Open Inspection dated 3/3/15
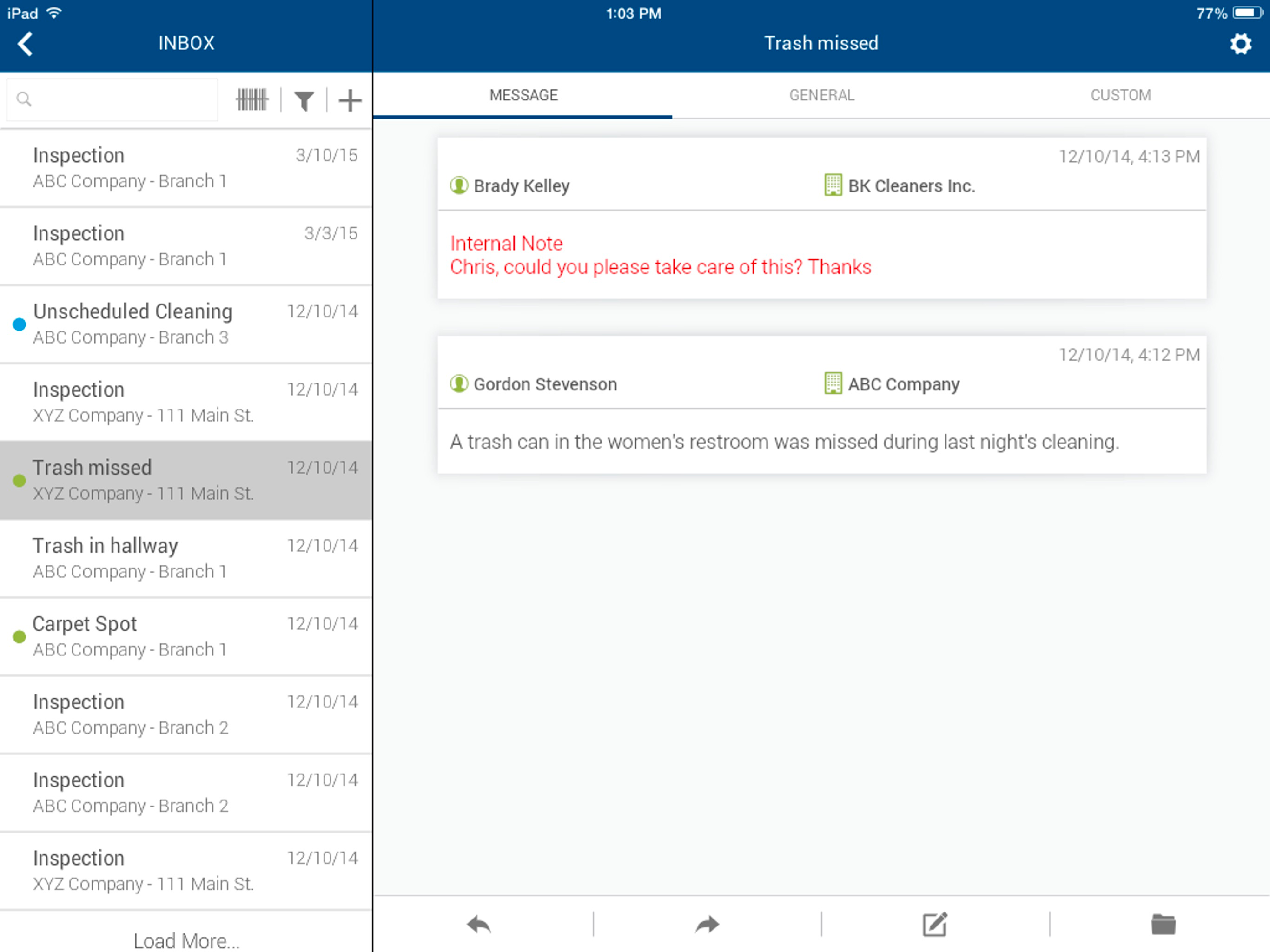 click(186, 246)
